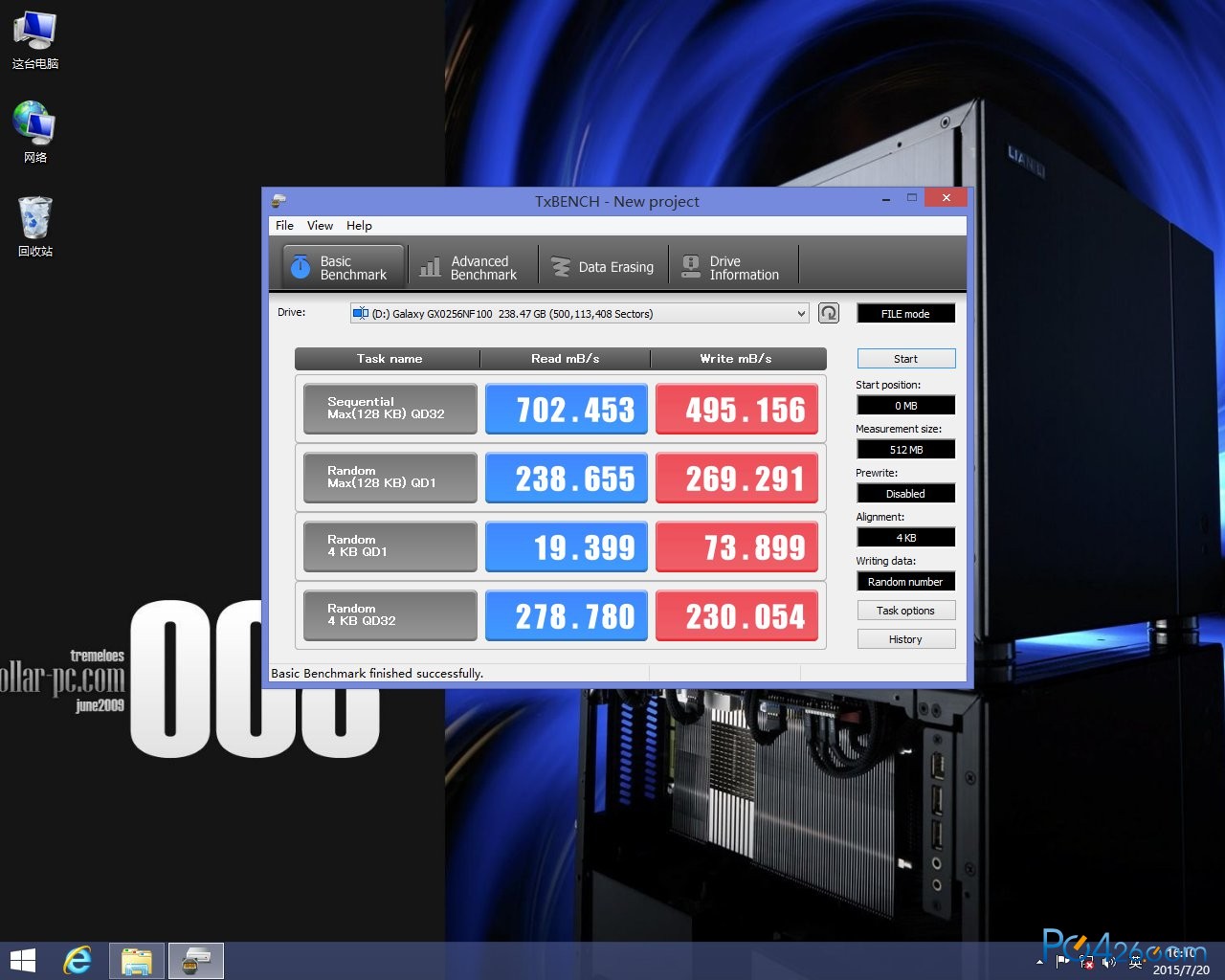
Task: Change Prewrite Disabled setting
Action: click(905, 494)
